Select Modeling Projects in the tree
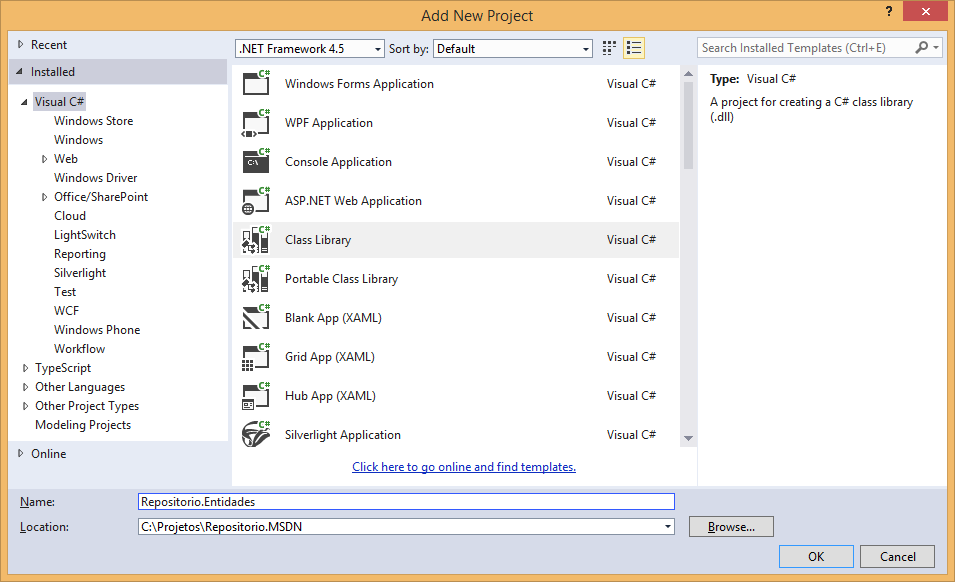This screenshot has width=955, height=582. point(83,425)
